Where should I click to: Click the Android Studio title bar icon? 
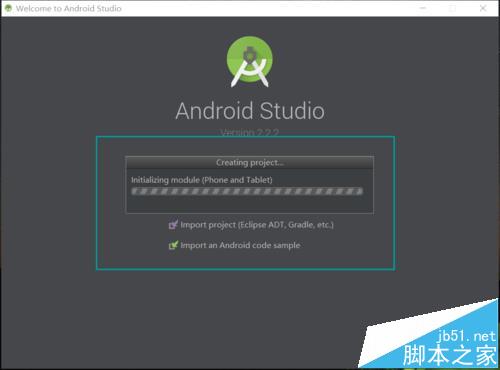click(x=8, y=8)
